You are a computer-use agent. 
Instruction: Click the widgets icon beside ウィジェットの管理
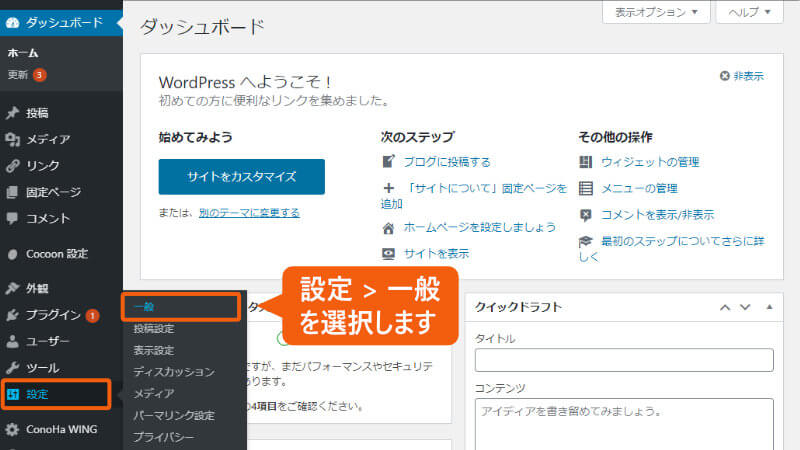[x=586, y=162]
